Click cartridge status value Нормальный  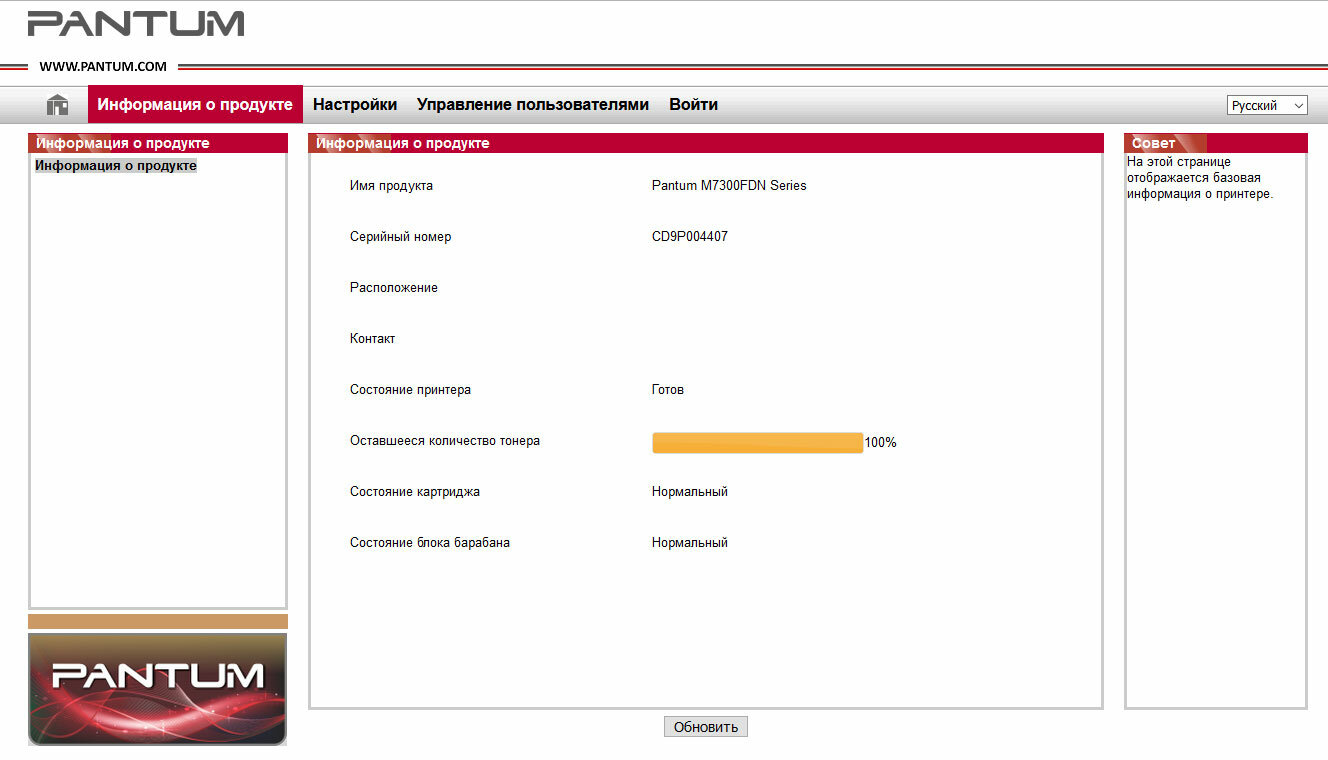pos(690,492)
